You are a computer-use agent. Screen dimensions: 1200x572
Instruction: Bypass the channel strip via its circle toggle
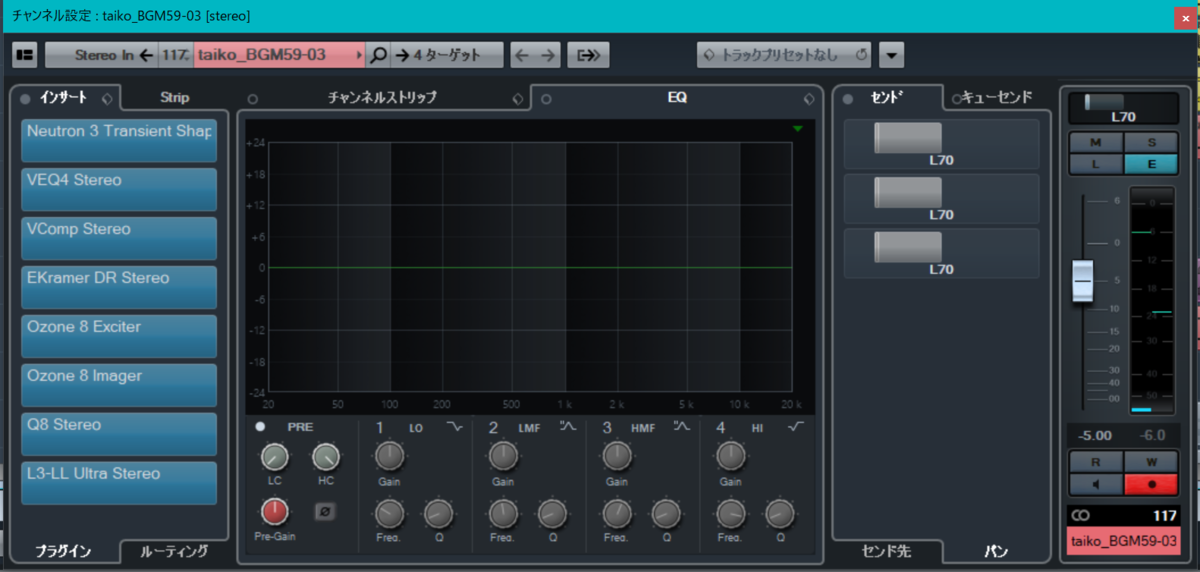(252, 99)
